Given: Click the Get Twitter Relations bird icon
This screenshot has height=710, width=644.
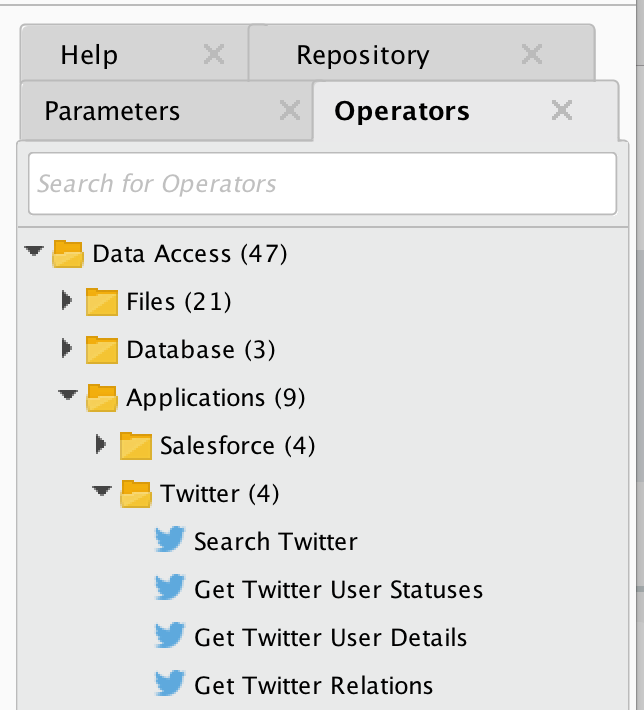Looking at the screenshot, I should [170, 683].
